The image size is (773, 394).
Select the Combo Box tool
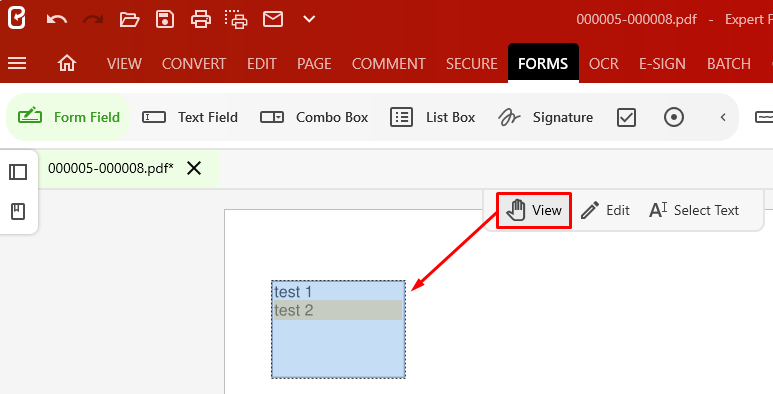[314, 117]
